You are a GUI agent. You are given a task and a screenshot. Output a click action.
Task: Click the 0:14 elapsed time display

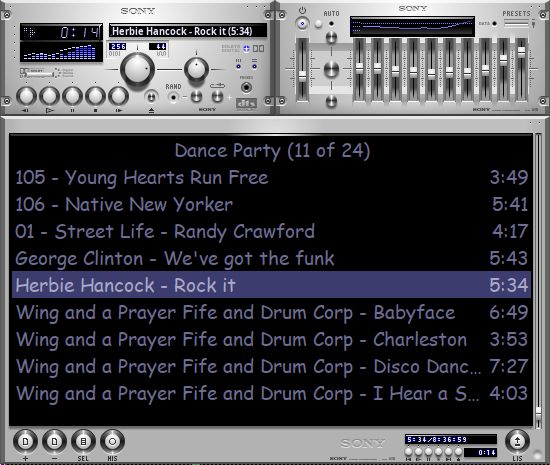pyautogui.click(x=81, y=33)
